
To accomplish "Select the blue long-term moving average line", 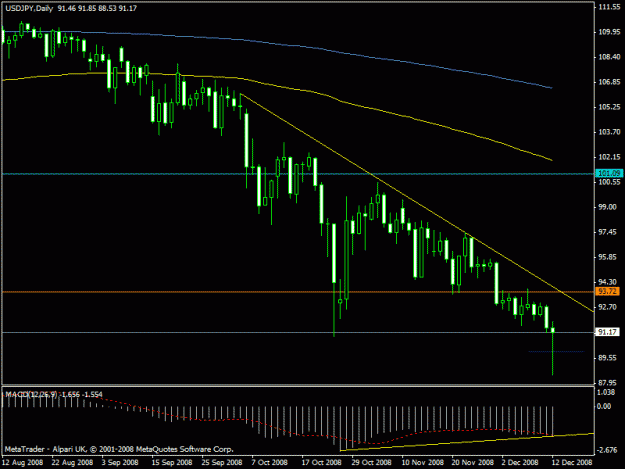I will 277,45.
